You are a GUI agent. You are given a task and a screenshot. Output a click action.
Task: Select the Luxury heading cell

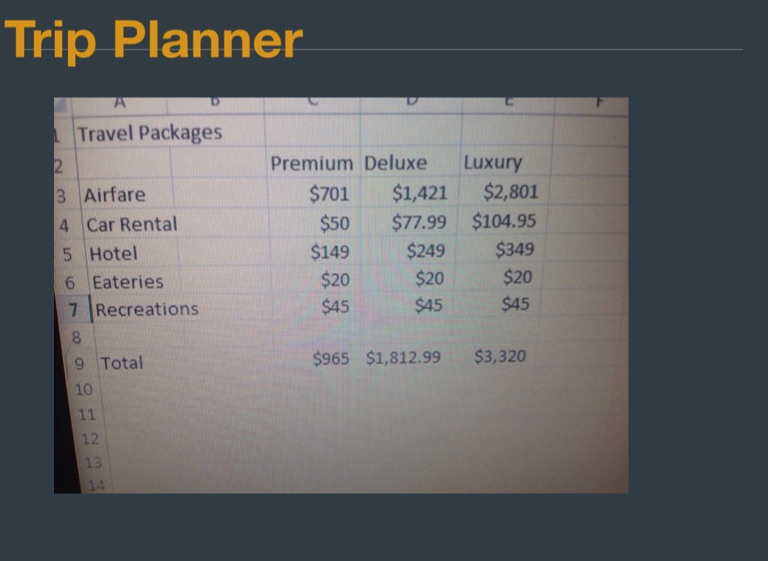pyautogui.click(x=492, y=162)
